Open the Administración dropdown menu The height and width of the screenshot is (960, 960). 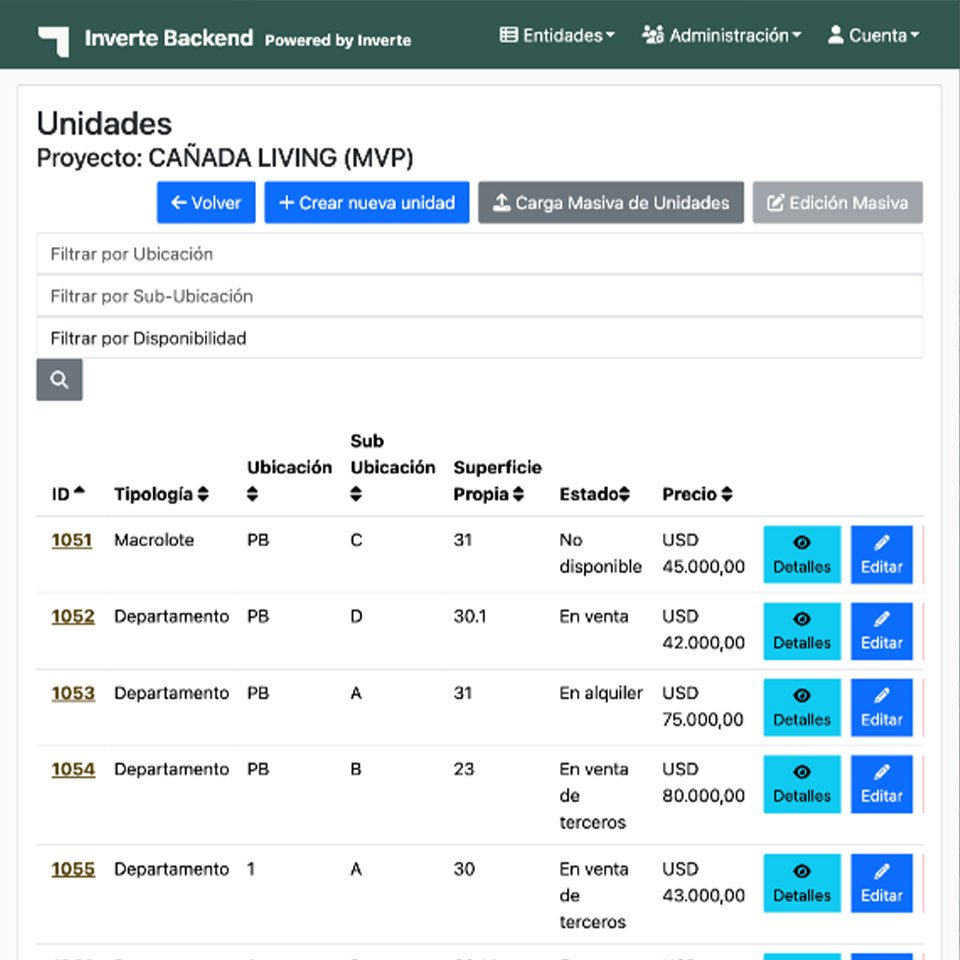722,35
